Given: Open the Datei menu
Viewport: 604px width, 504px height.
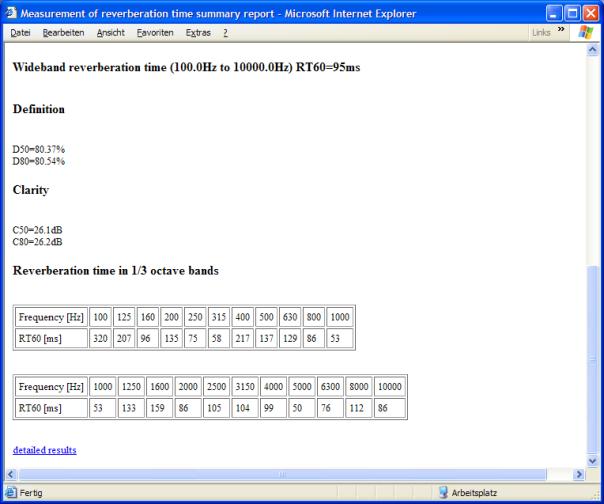Looking at the screenshot, I should click(20, 33).
